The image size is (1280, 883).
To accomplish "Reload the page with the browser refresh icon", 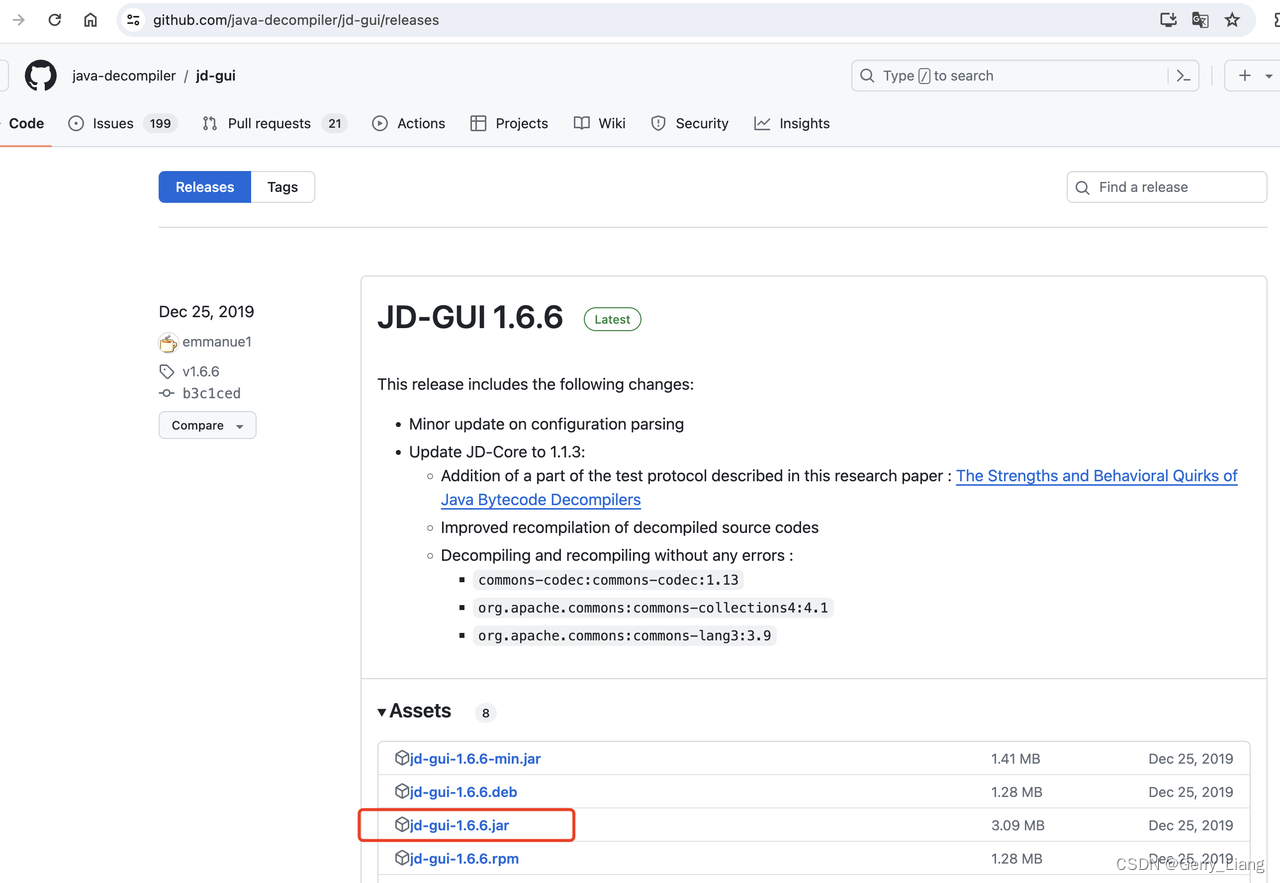I will [x=55, y=20].
